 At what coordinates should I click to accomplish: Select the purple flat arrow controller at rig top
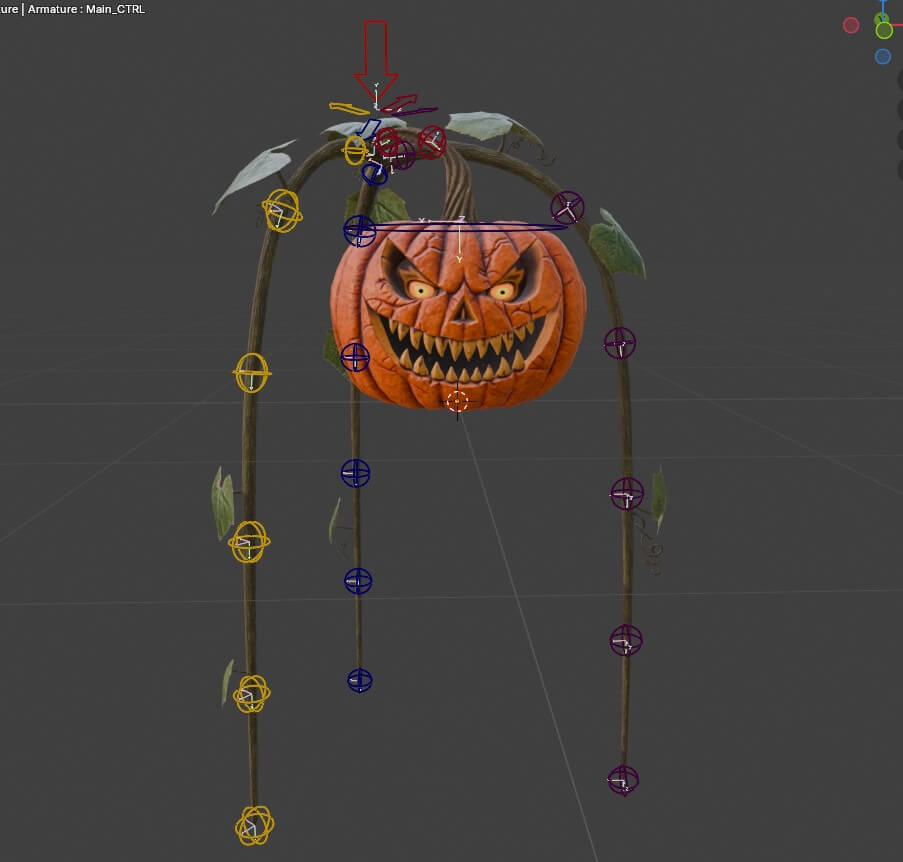pyautogui.click(x=416, y=111)
